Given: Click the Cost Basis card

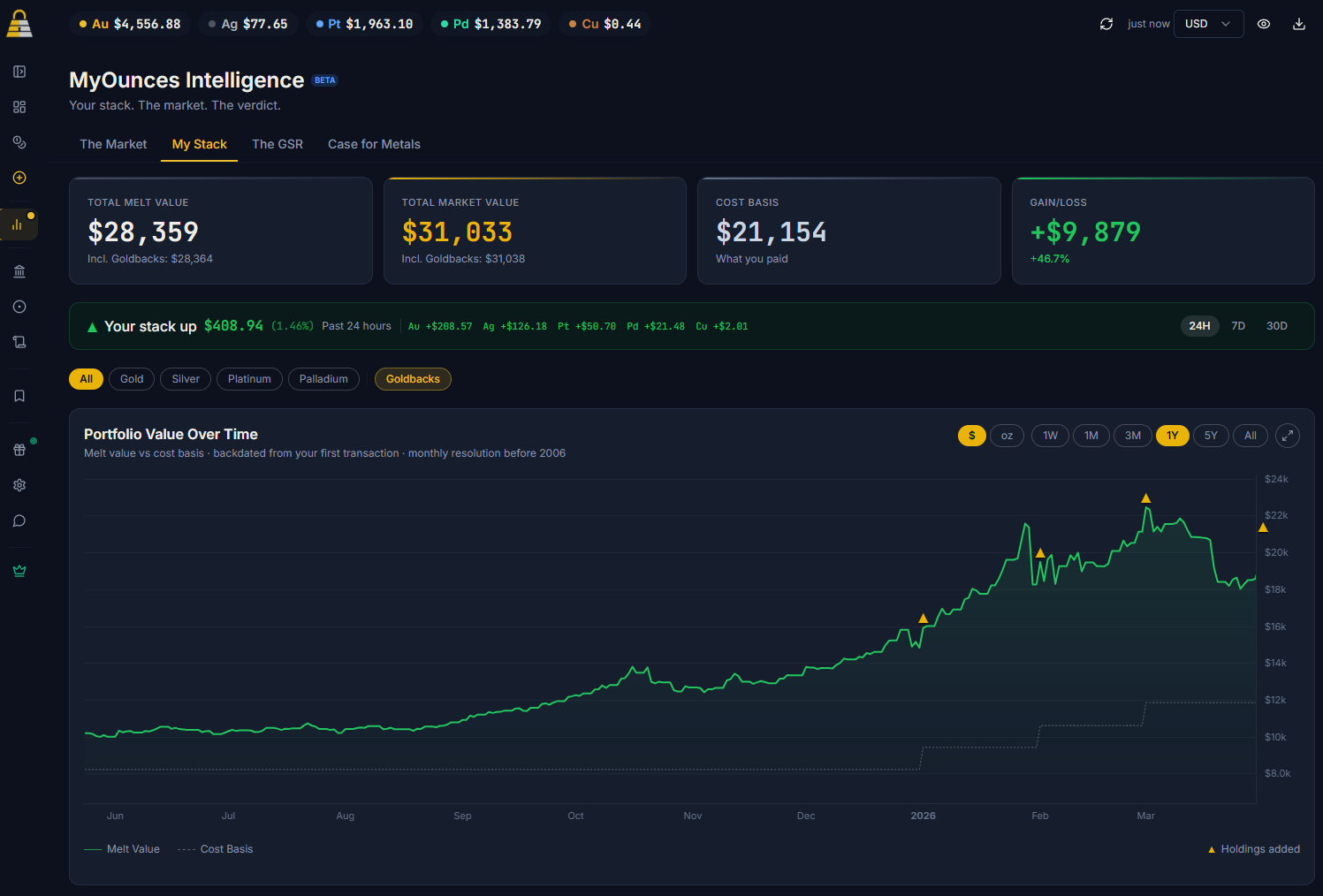Looking at the screenshot, I should coord(849,231).
